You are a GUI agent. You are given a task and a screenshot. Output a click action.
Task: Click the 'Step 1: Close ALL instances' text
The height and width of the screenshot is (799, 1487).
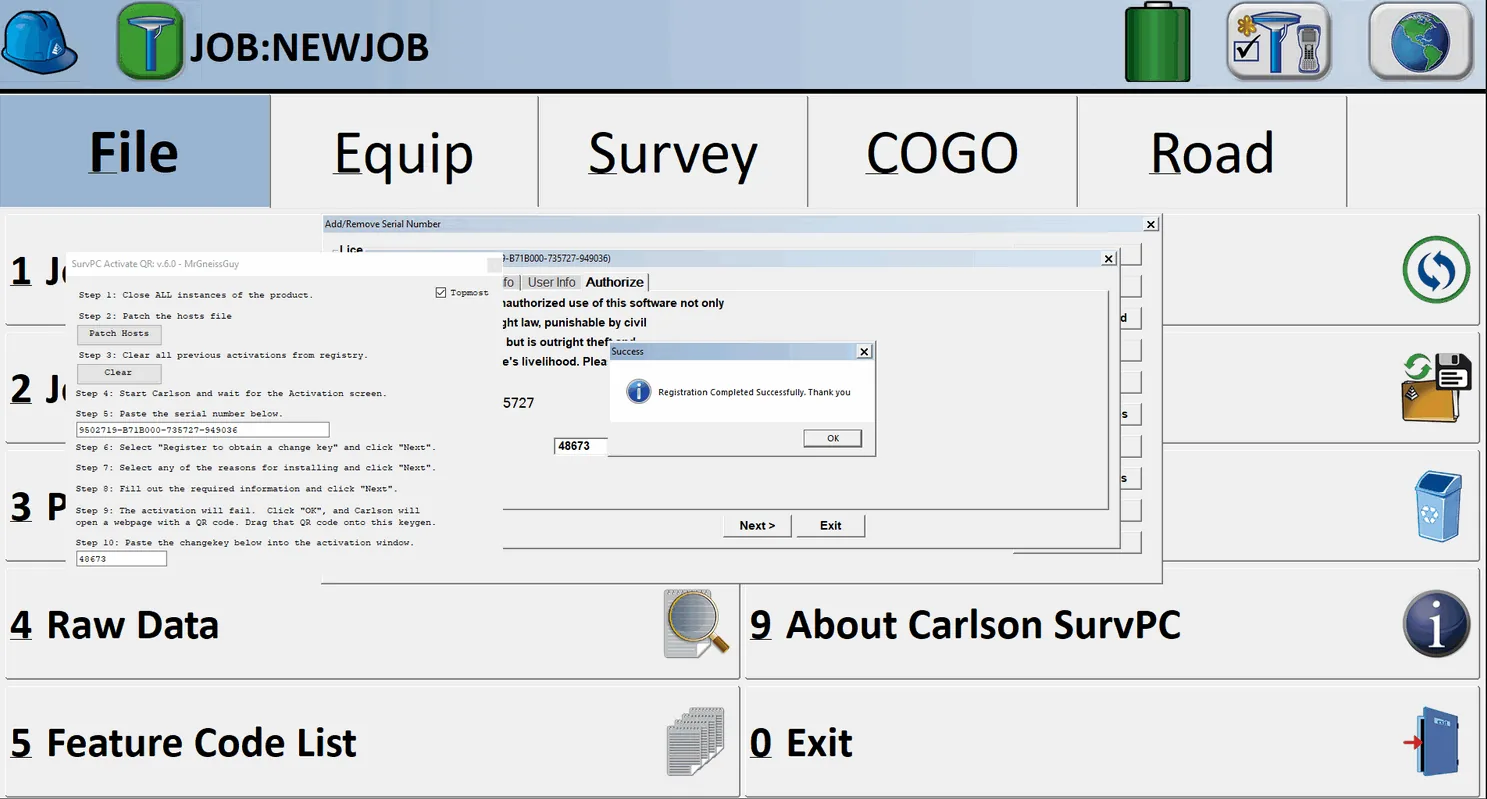pyautogui.click(x=195, y=295)
